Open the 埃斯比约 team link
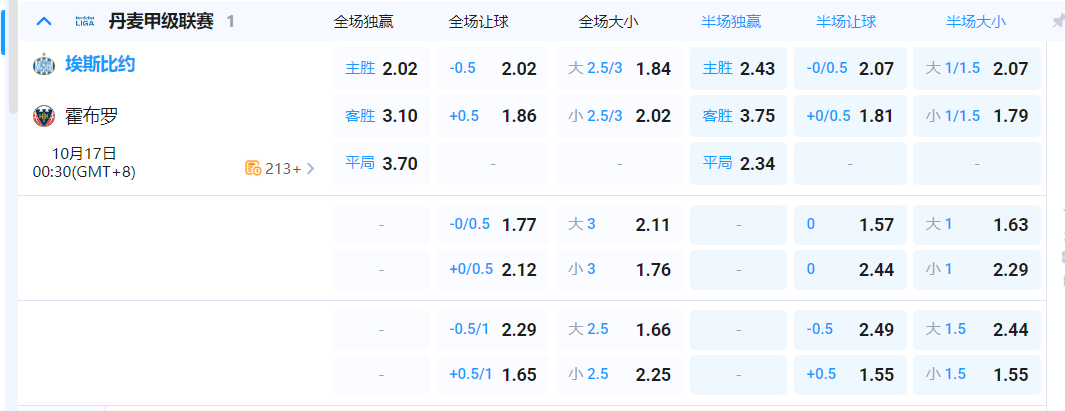 (100, 65)
